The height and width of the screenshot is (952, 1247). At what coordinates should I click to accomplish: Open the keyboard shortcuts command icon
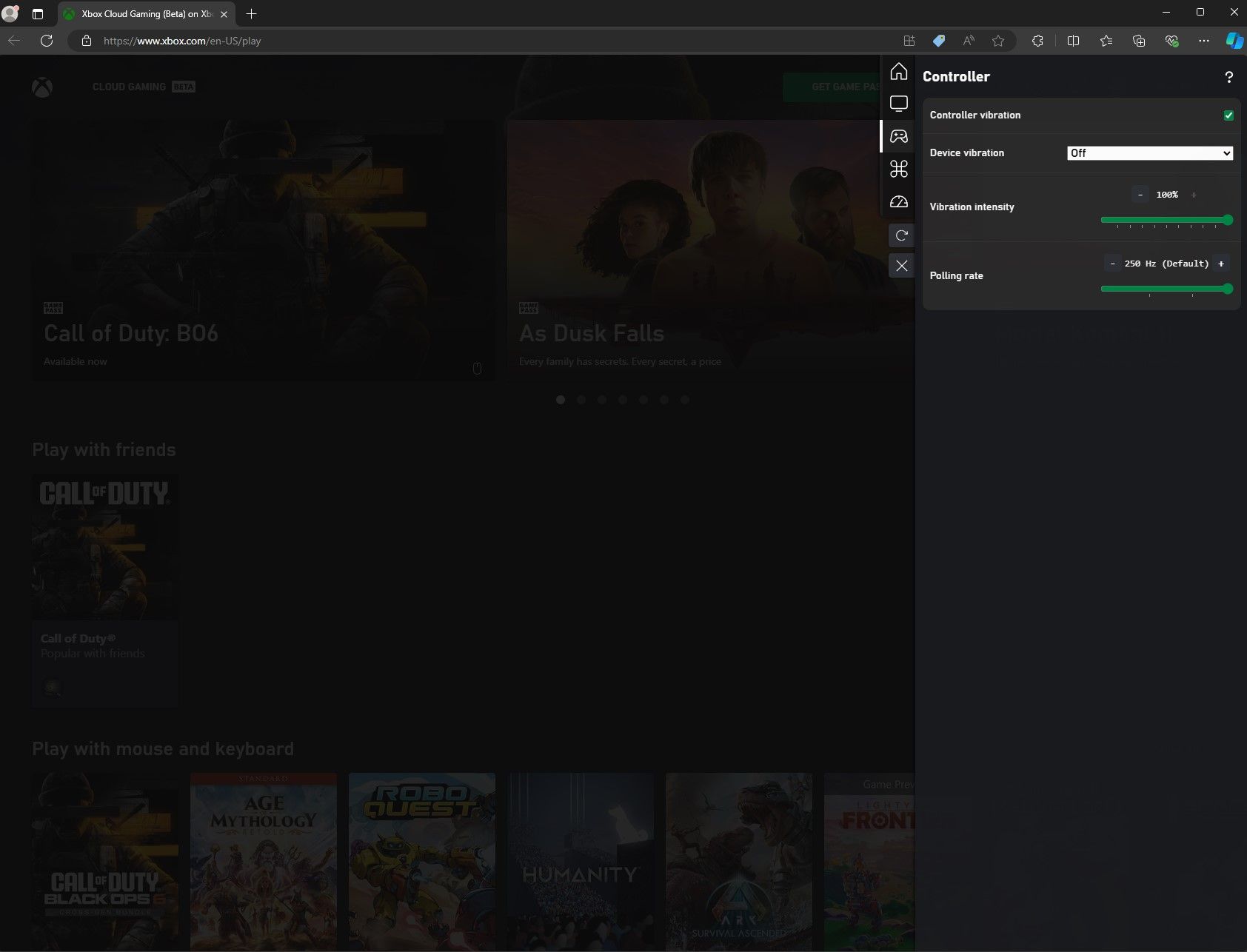coord(898,170)
